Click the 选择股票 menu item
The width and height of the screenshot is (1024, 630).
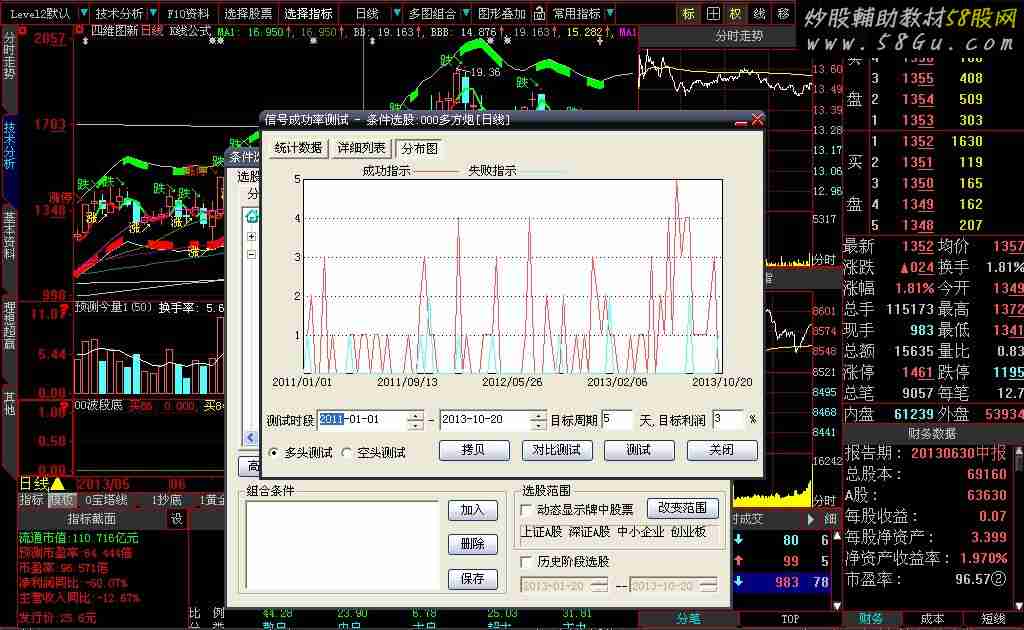[x=248, y=14]
